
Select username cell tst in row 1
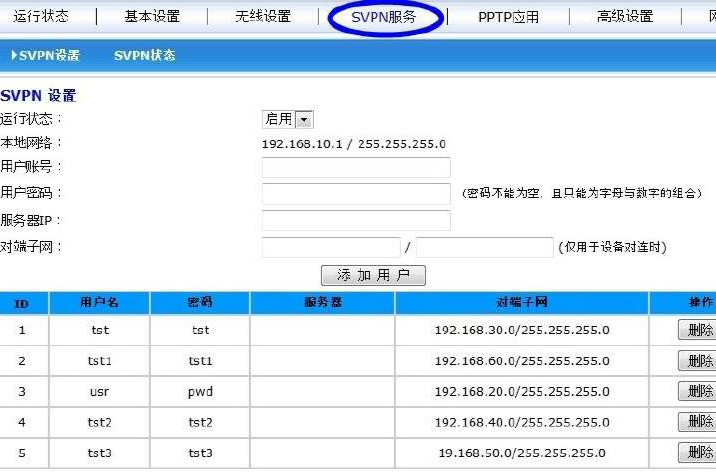click(100, 330)
